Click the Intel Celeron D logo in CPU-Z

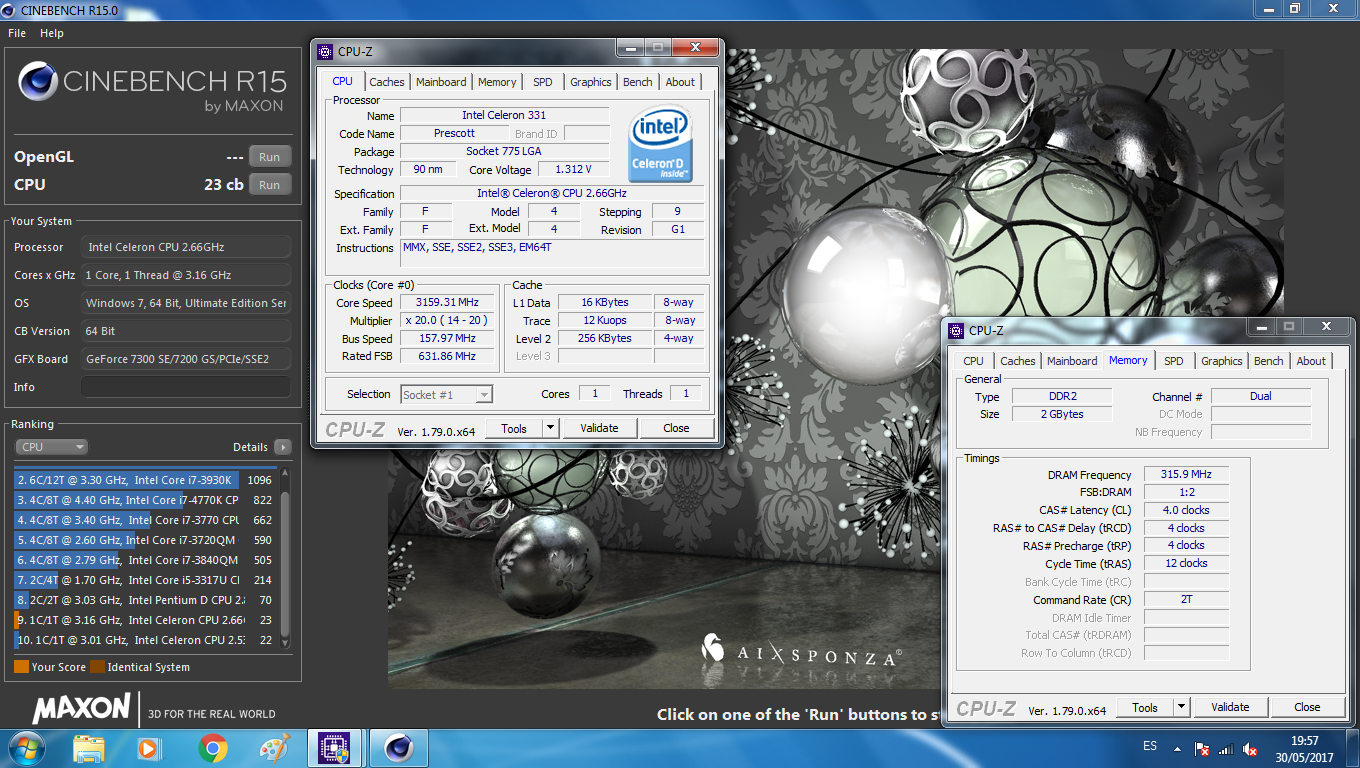[x=662, y=145]
